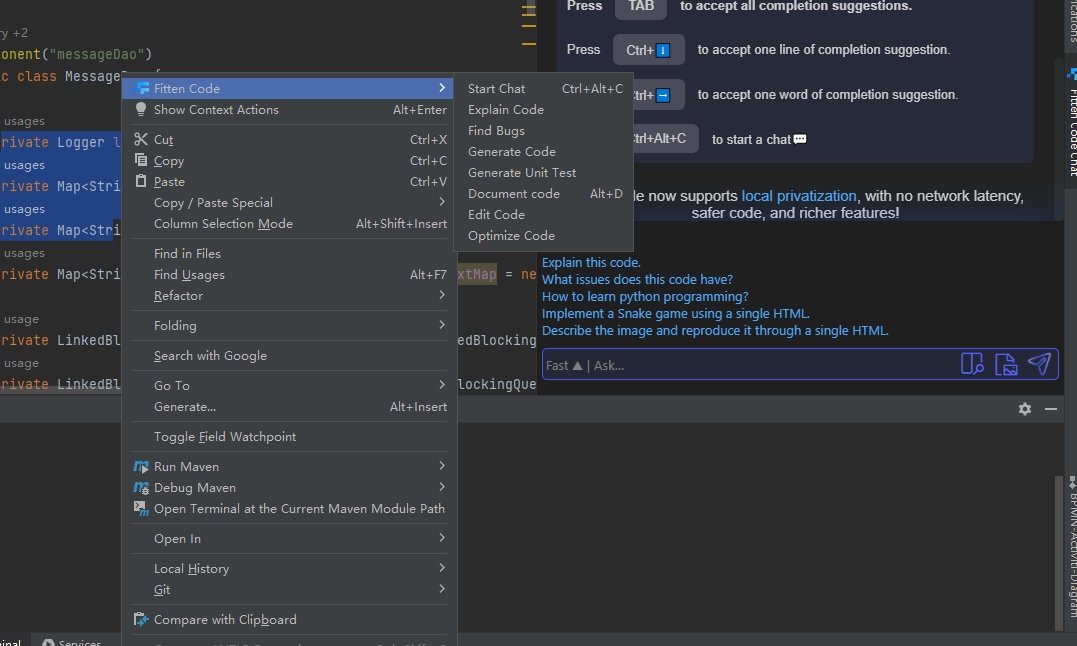
Task: Click the bottom panel vertical scrollbar
Action: (1058, 553)
